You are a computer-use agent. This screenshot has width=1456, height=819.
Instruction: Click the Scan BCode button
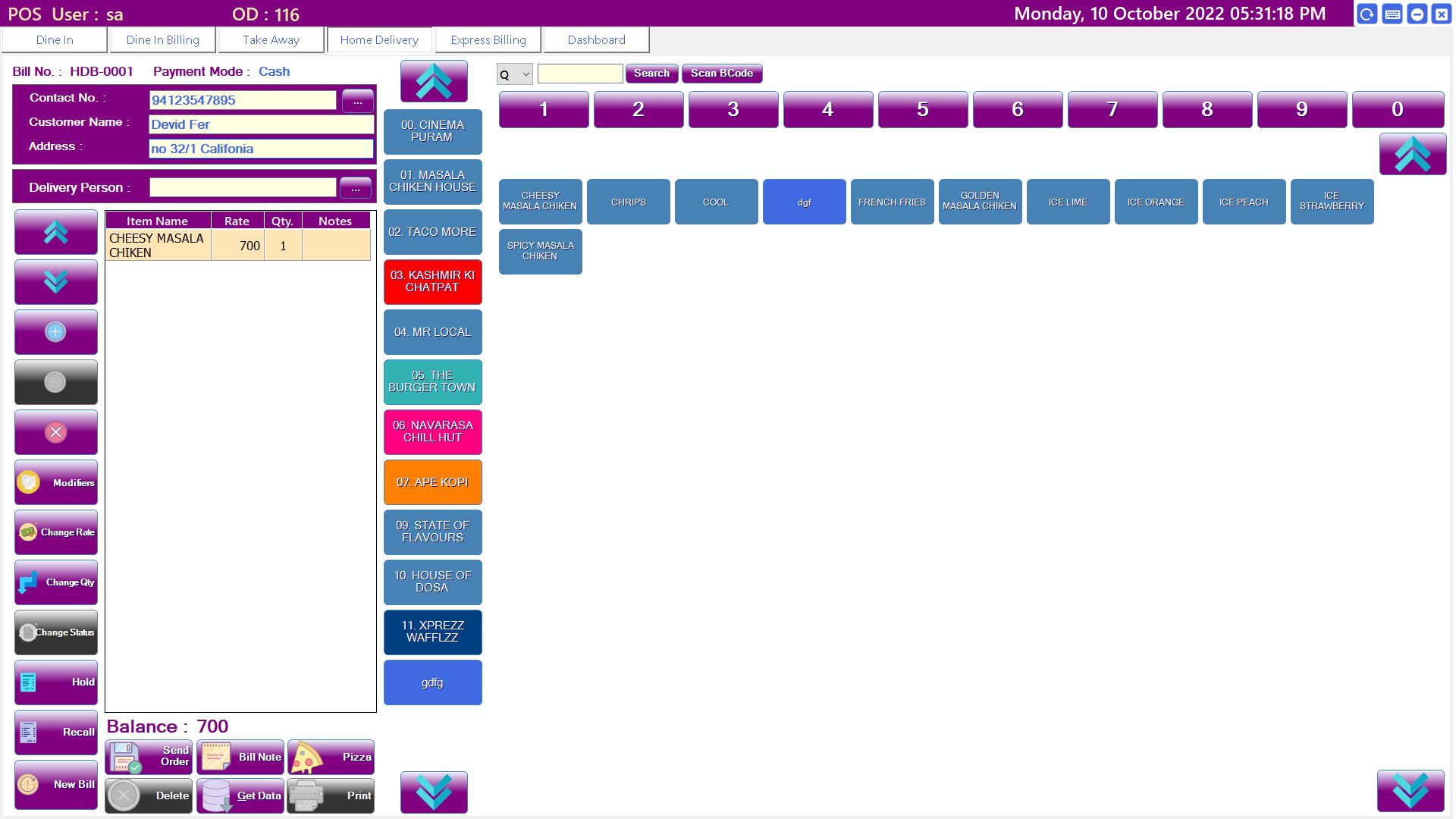tap(721, 74)
